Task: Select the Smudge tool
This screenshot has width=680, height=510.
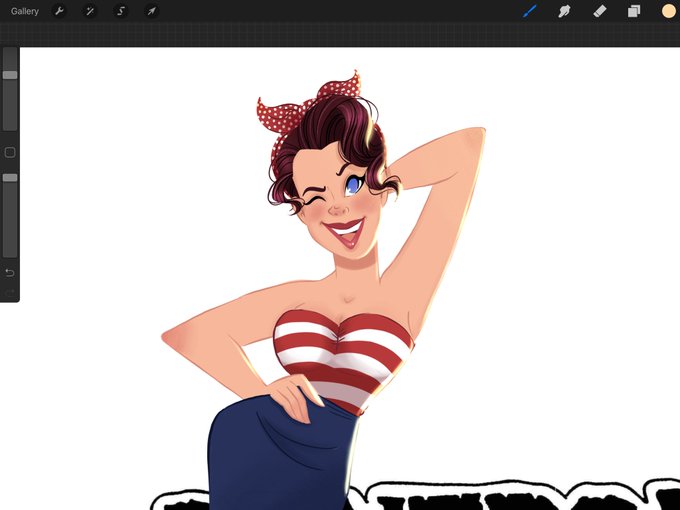Action: click(564, 11)
